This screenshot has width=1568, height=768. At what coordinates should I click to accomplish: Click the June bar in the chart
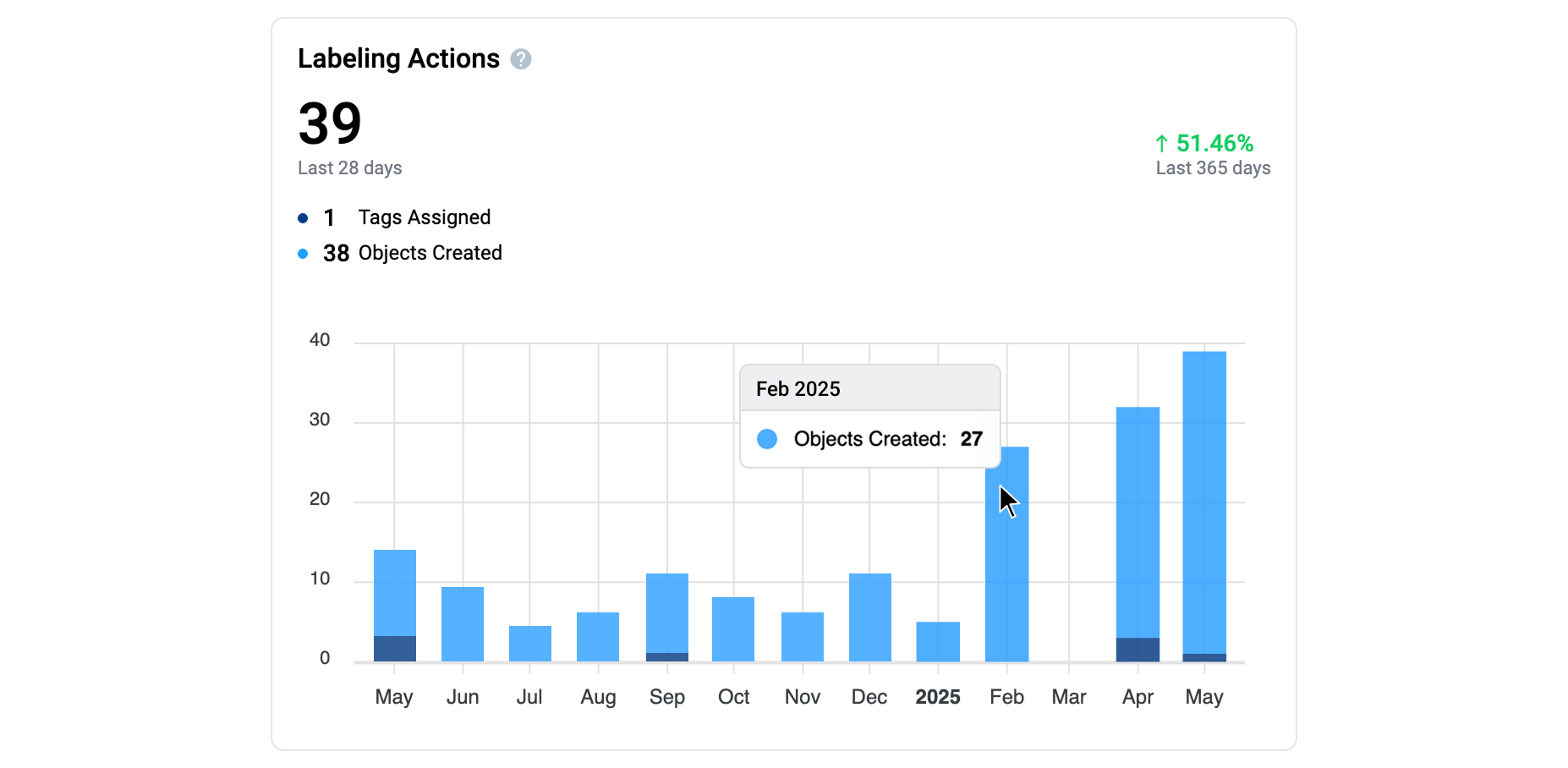[x=463, y=624]
